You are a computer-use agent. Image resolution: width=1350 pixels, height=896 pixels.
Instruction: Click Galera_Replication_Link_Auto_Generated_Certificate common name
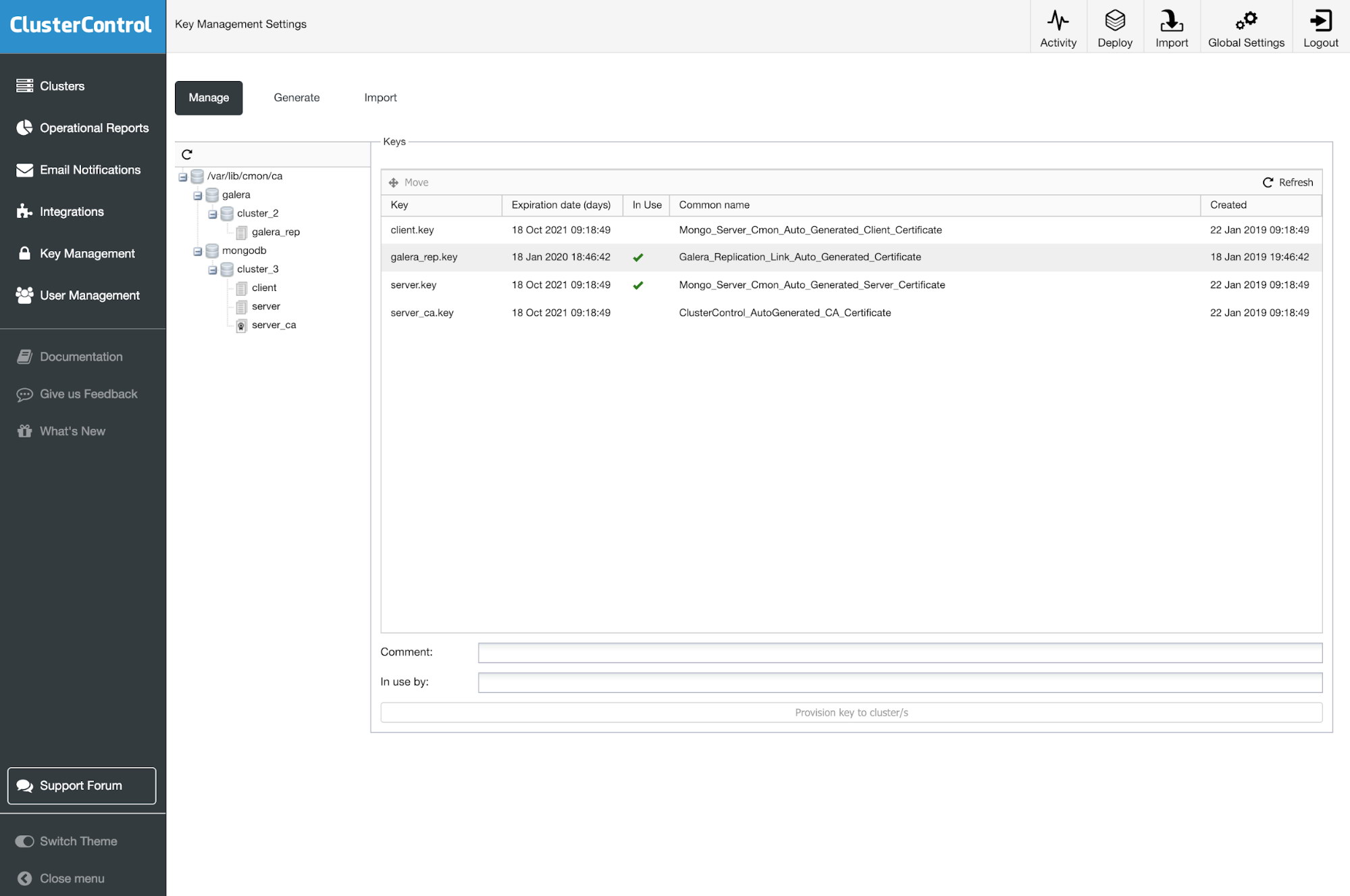click(x=800, y=257)
